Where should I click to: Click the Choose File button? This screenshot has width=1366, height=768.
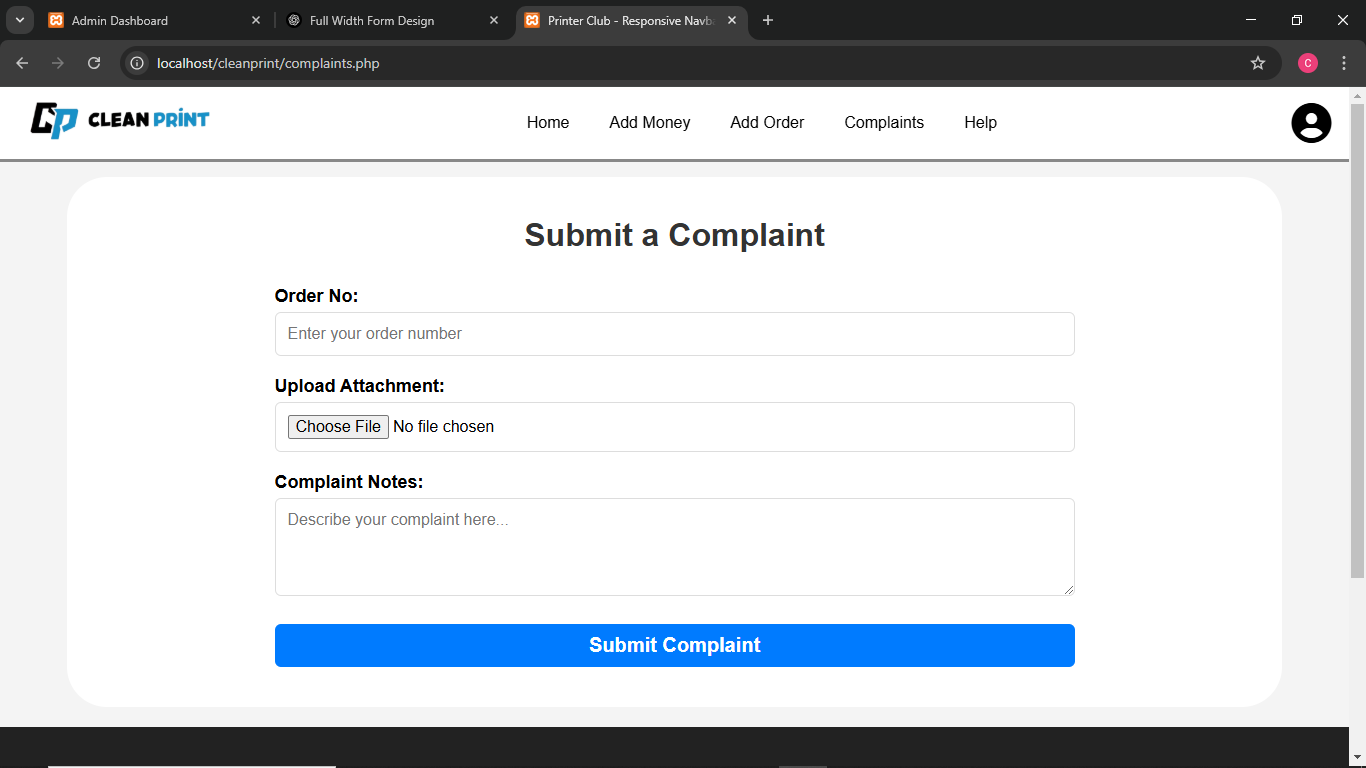(338, 427)
